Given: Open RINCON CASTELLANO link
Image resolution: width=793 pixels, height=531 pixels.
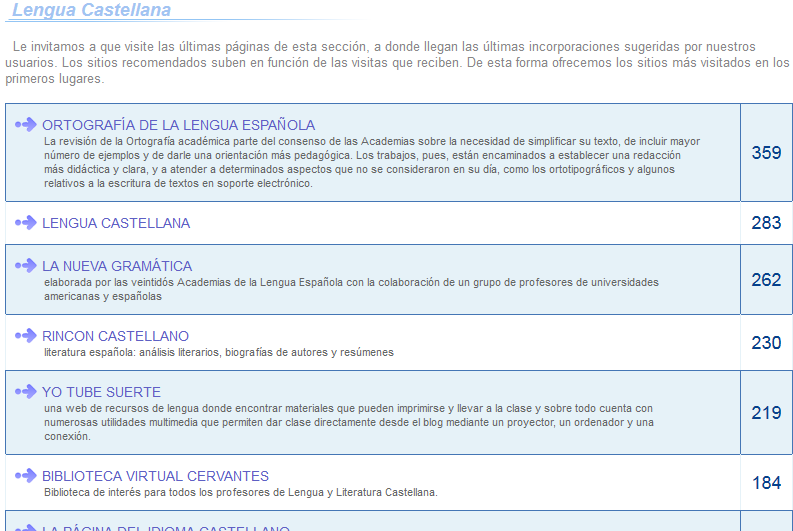Looking at the screenshot, I should coord(115,336).
